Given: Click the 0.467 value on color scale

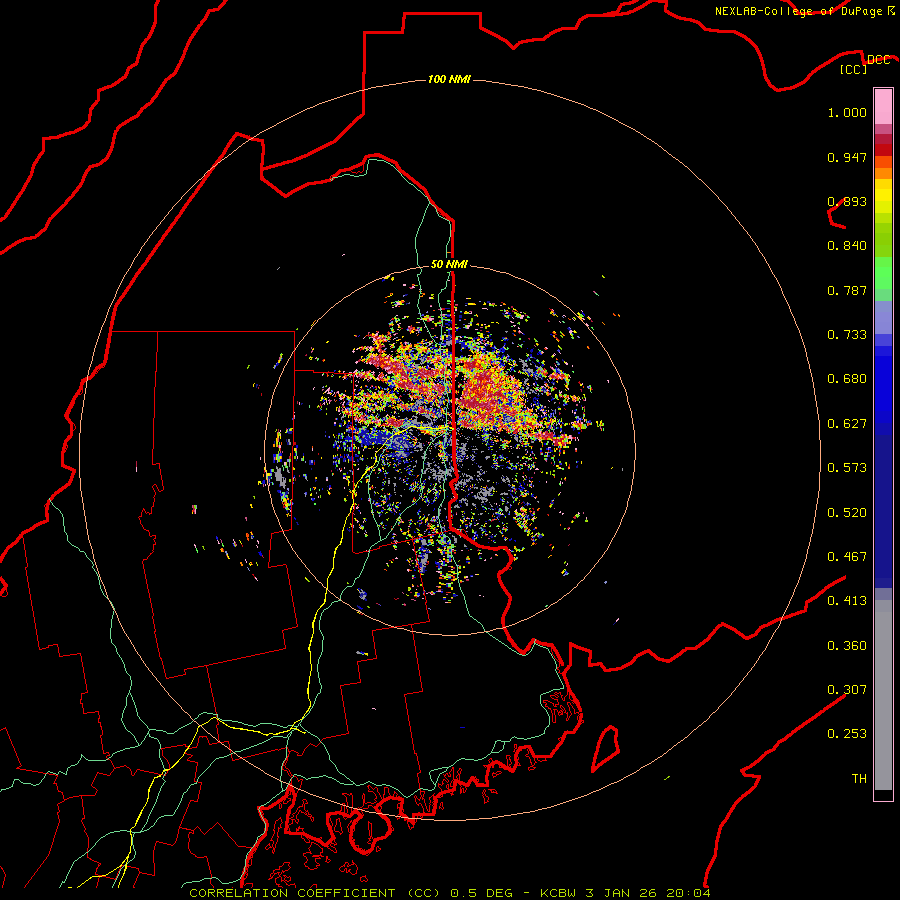Looking at the screenshot, I should 847,557.
